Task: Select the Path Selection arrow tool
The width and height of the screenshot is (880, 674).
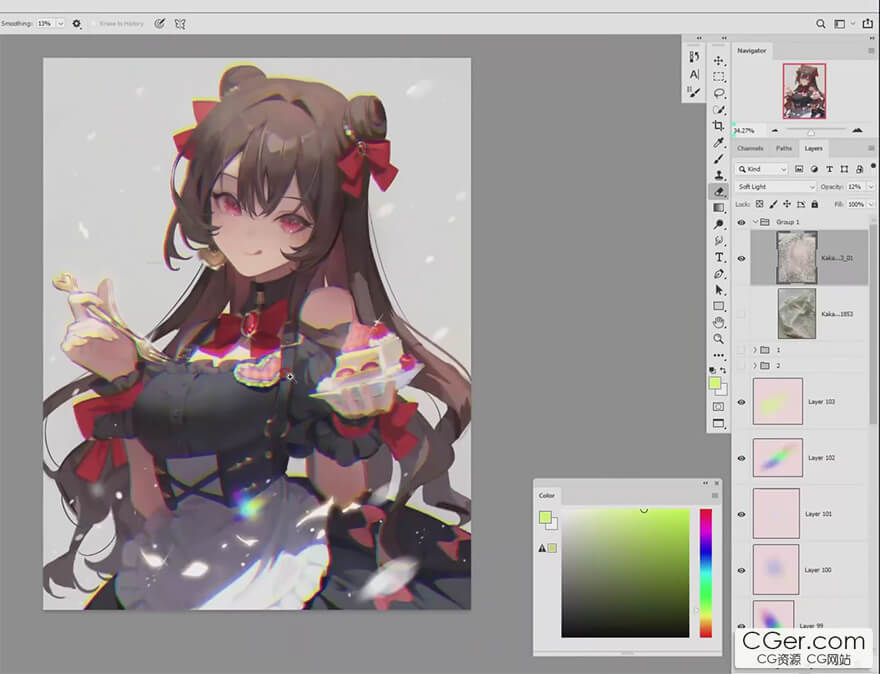Action: point(718,290)
